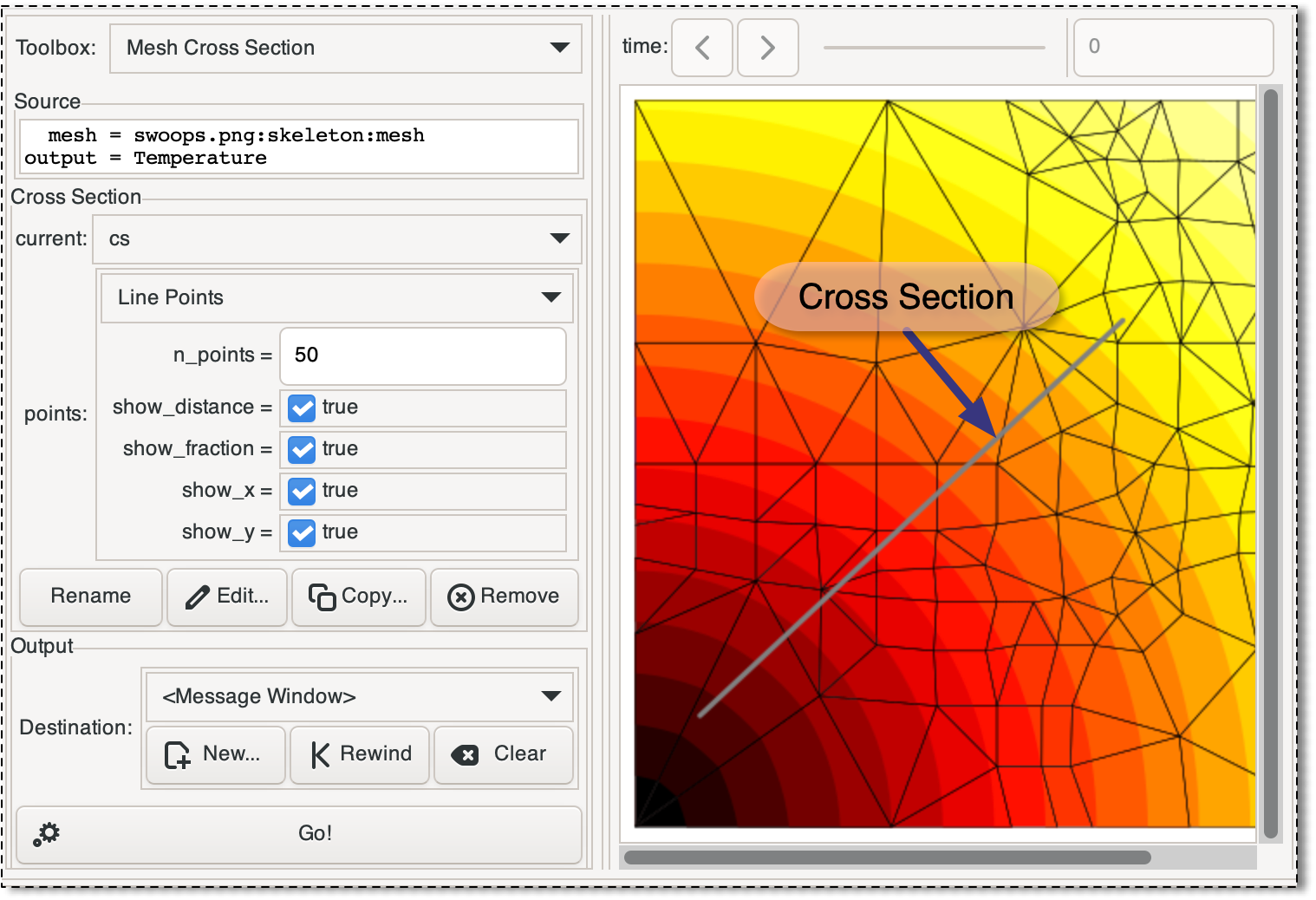
Task: Click the Remove icon to delete cross section
Action: [460, 597]
